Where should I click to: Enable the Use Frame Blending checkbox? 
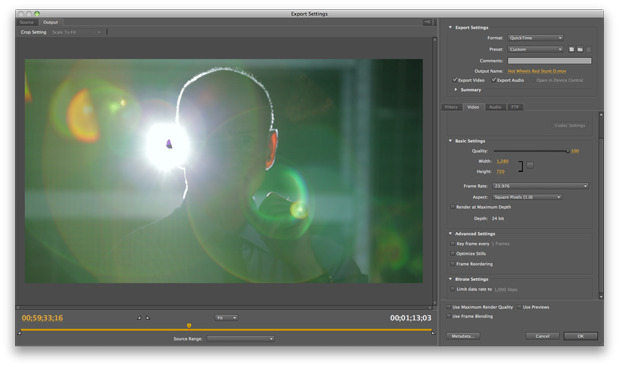[x=449, y=316]
